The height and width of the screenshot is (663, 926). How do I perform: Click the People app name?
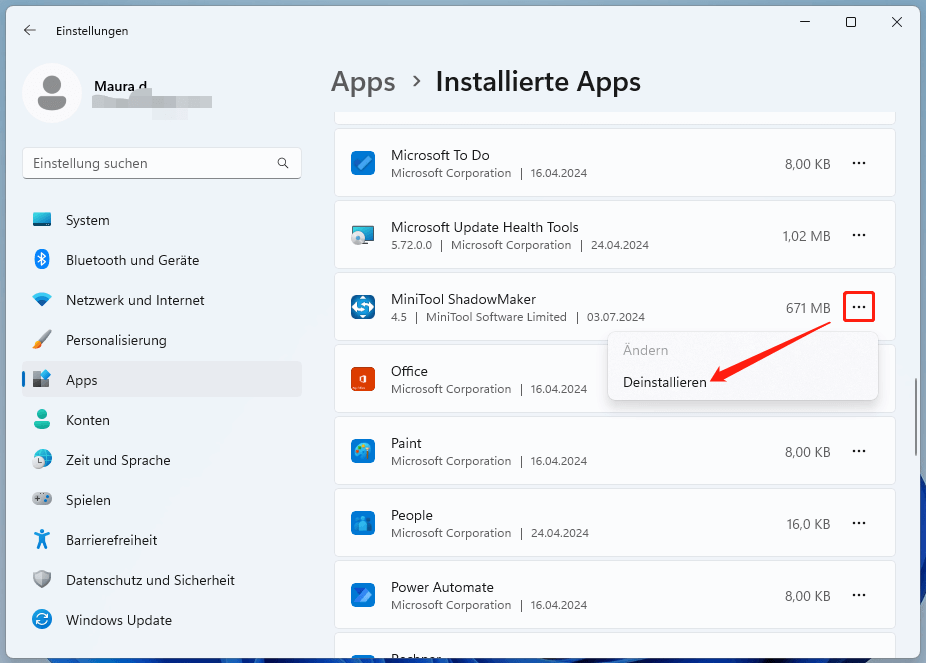coord(412,515)
